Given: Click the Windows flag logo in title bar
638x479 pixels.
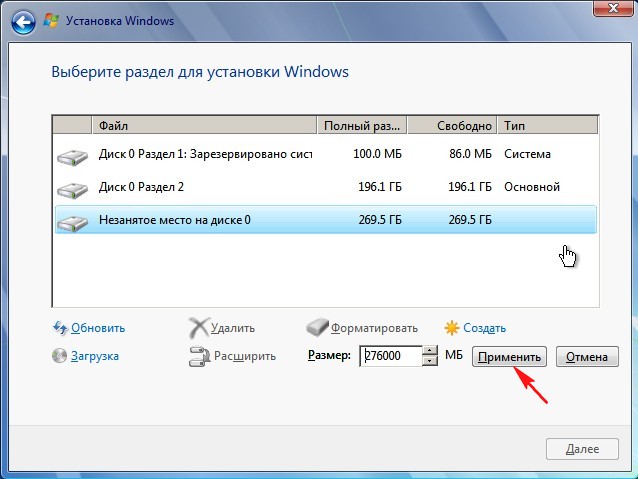Looking at the screenshot, I should pyautogui.click(x=51, y=21).
